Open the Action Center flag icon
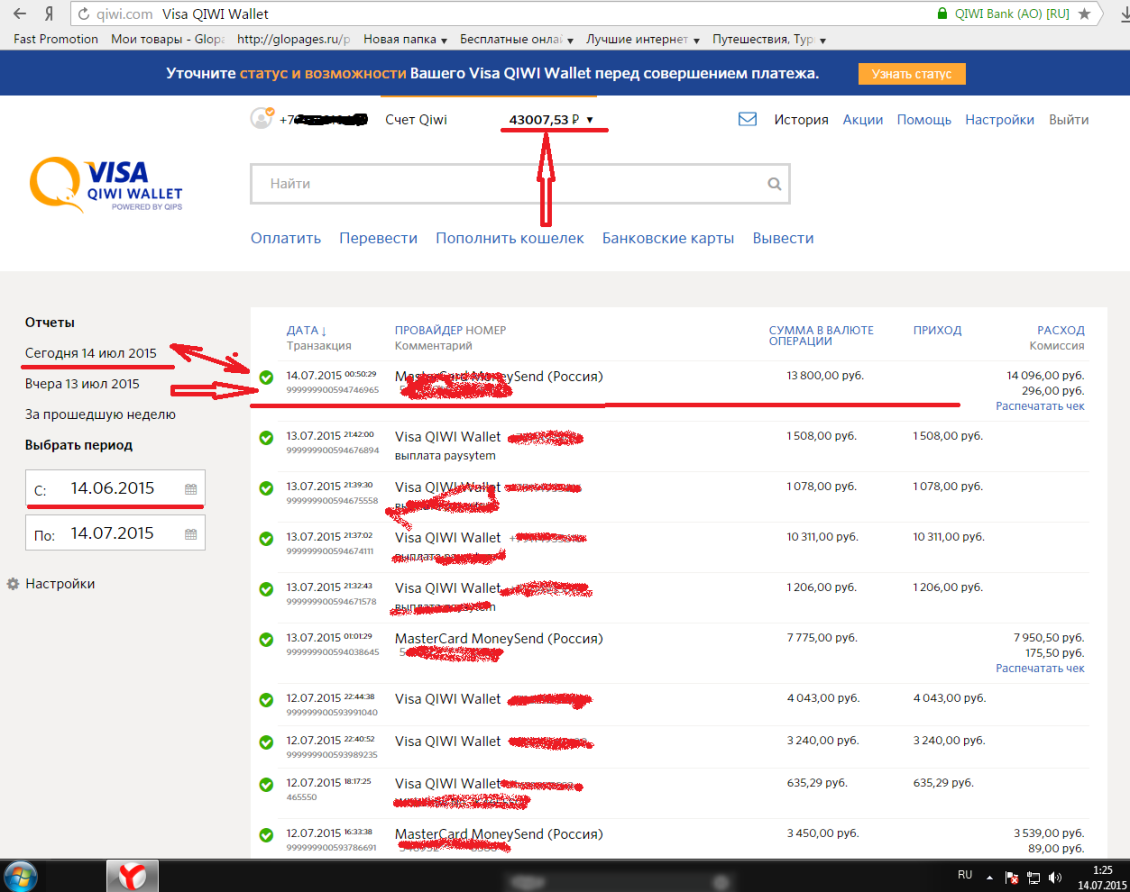Screen dimensions: 1130x892 pos(1012,877)
